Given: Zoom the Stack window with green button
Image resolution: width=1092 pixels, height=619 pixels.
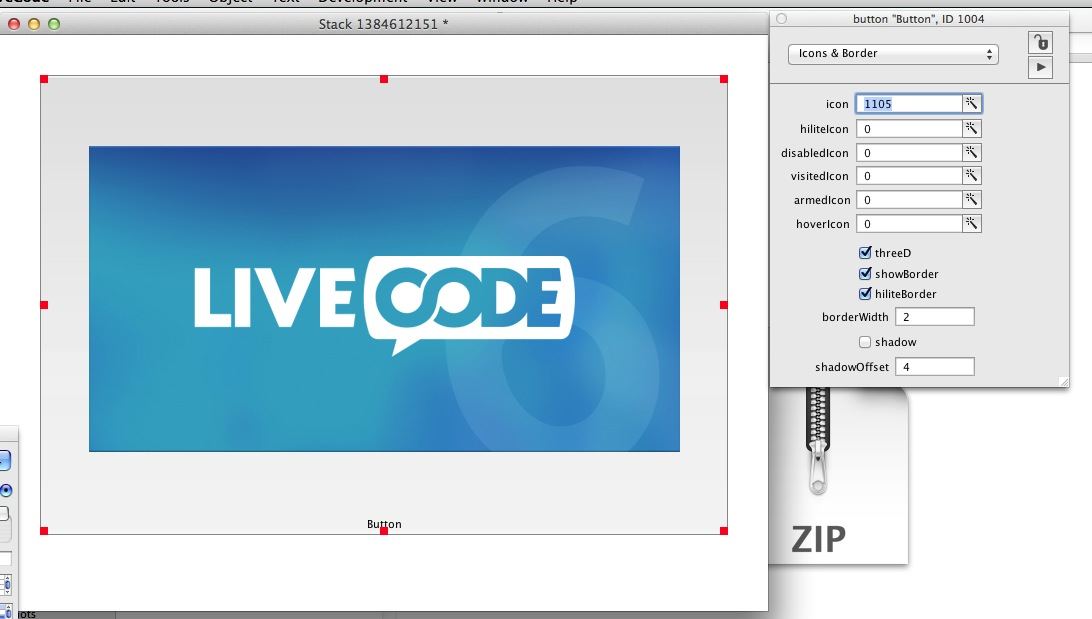Looking at the screenshot, I should point(54,24).
